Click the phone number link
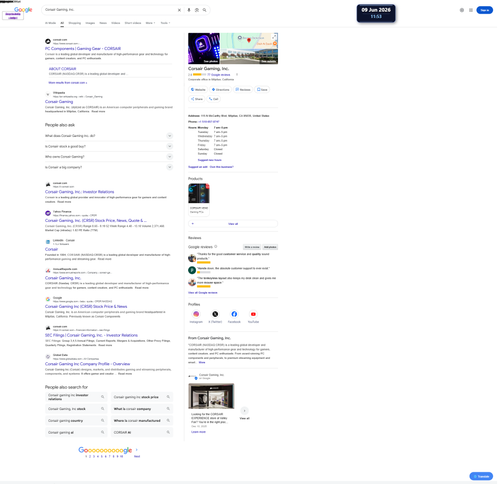Screen dimensions: 500x484 click(x=209, y=122)
